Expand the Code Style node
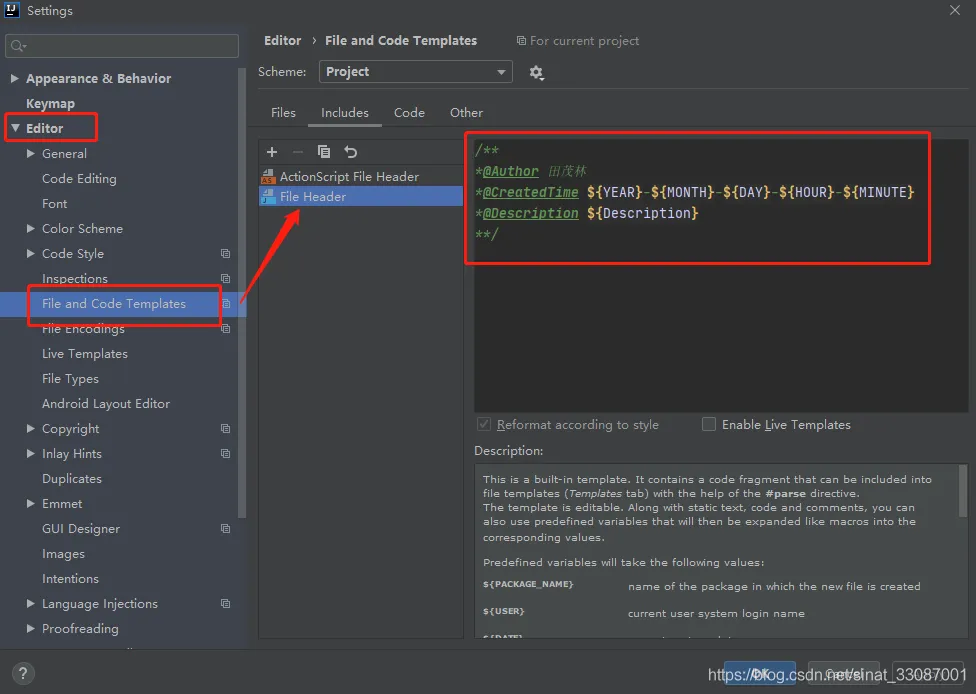The height and width of the screenshot is (694, 976). pos(30,253)
